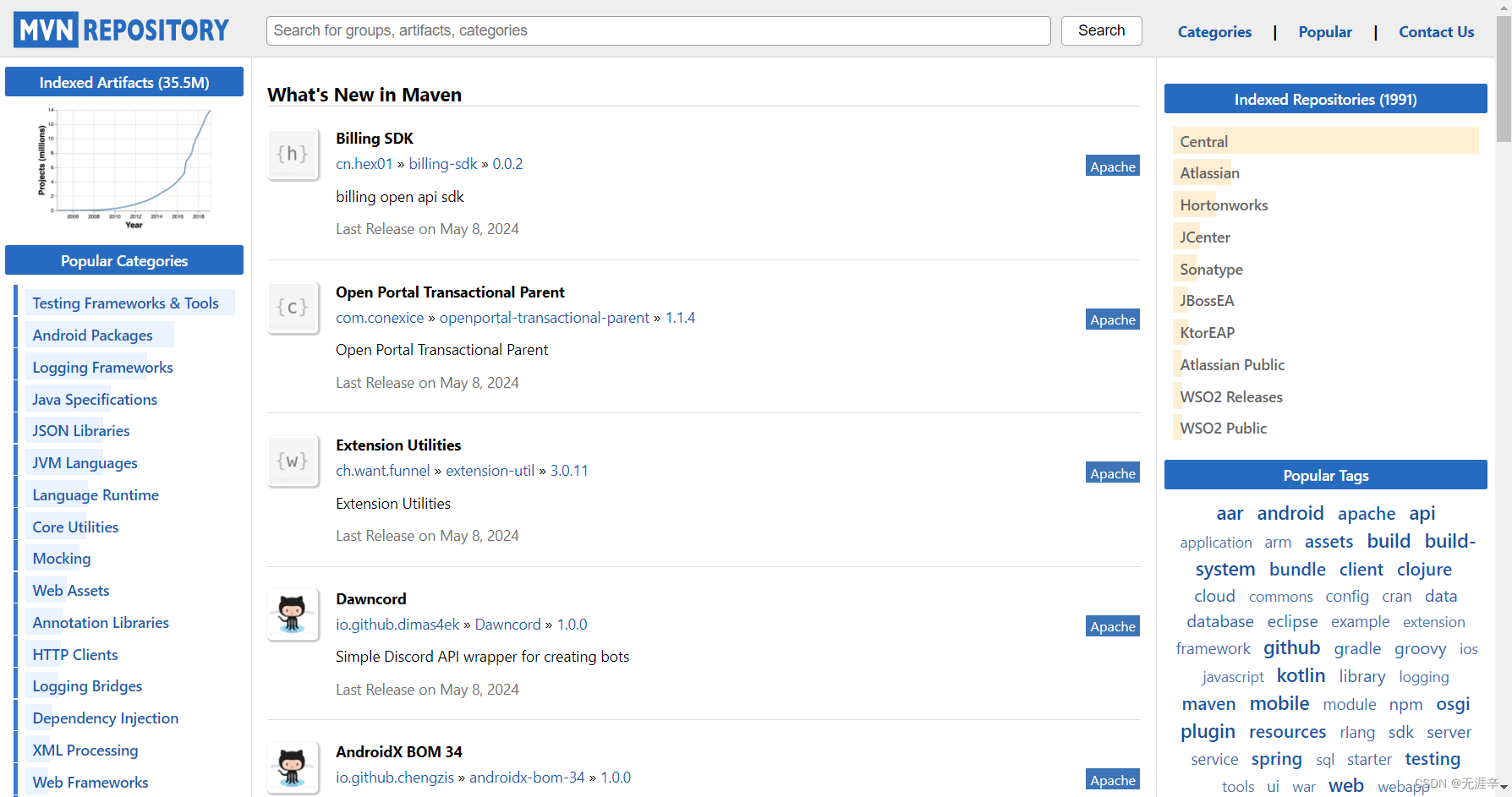Open the Indexed Artifacts growth chart
The height and width of the screenshot is (797, 1512).
click(x=123, y=166)
